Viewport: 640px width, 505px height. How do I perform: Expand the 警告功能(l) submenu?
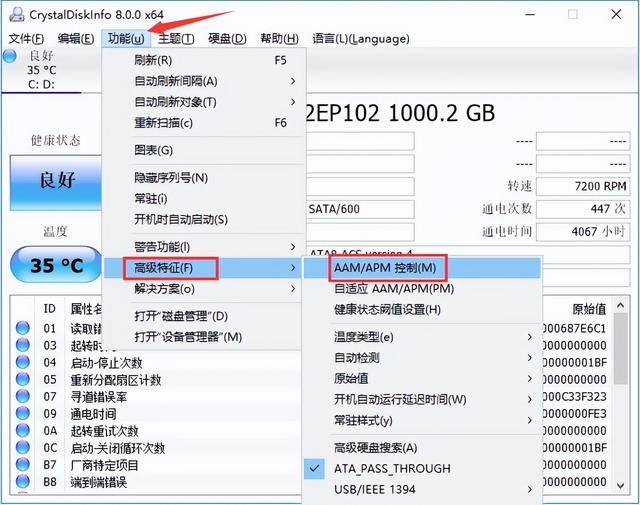coord(203,247)
